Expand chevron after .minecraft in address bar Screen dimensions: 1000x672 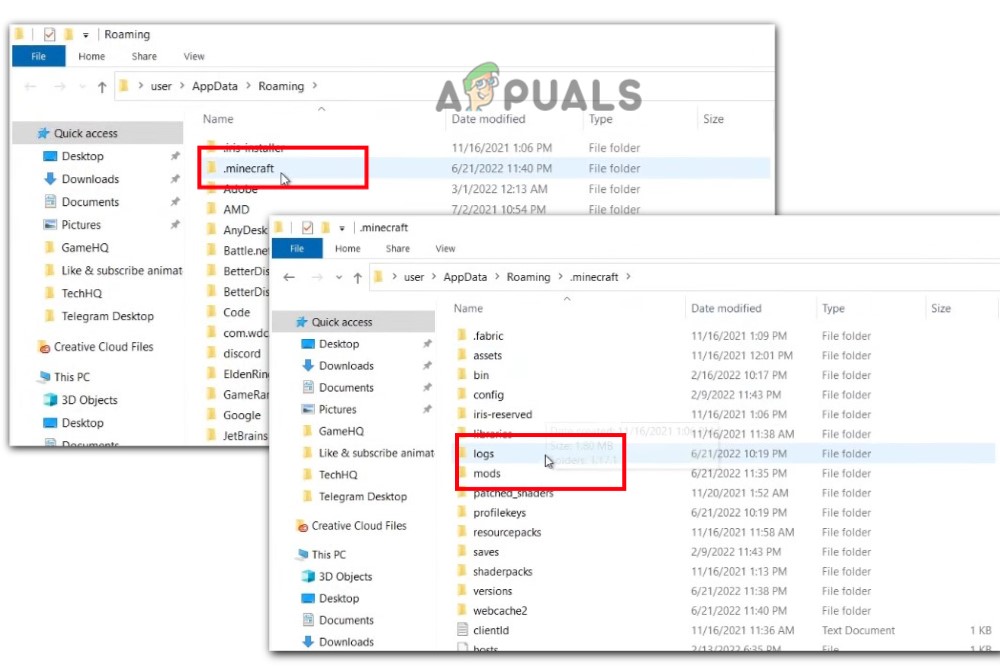(x=628, y=277)
